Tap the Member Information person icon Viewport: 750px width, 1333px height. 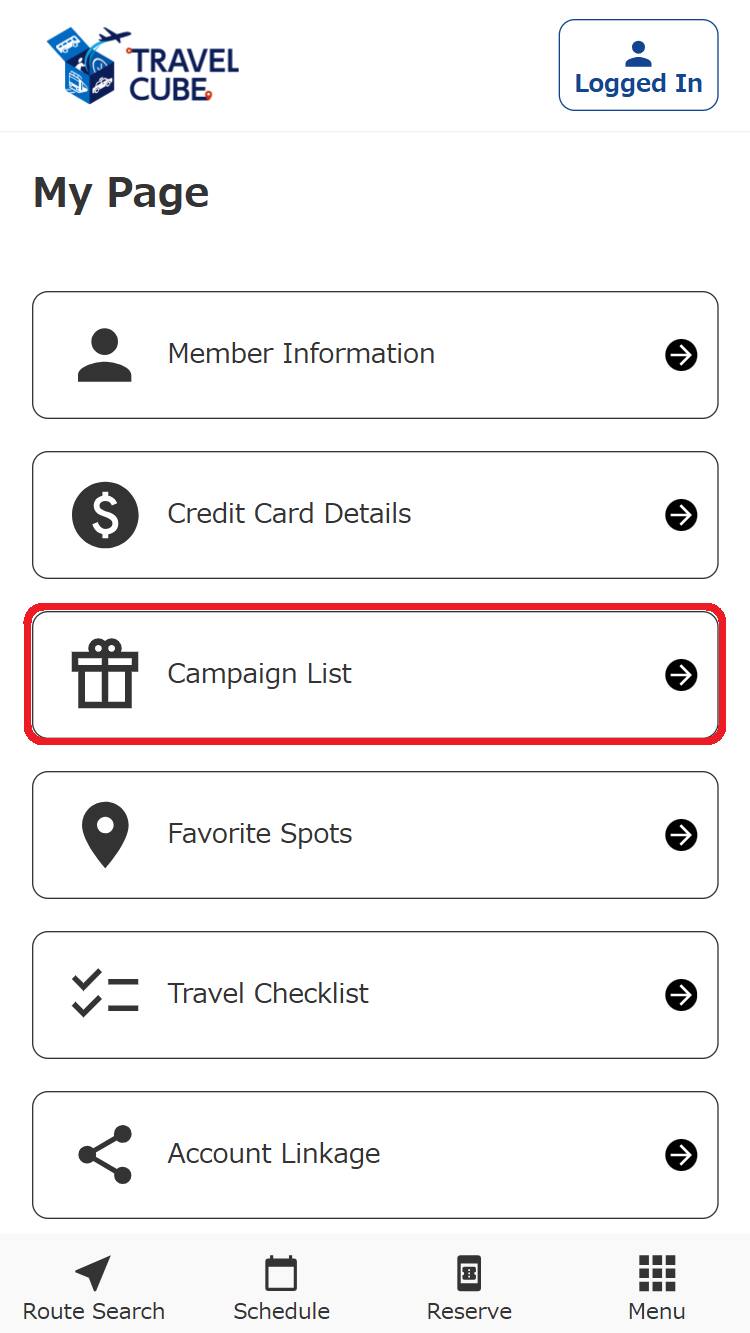click(105, 355)
